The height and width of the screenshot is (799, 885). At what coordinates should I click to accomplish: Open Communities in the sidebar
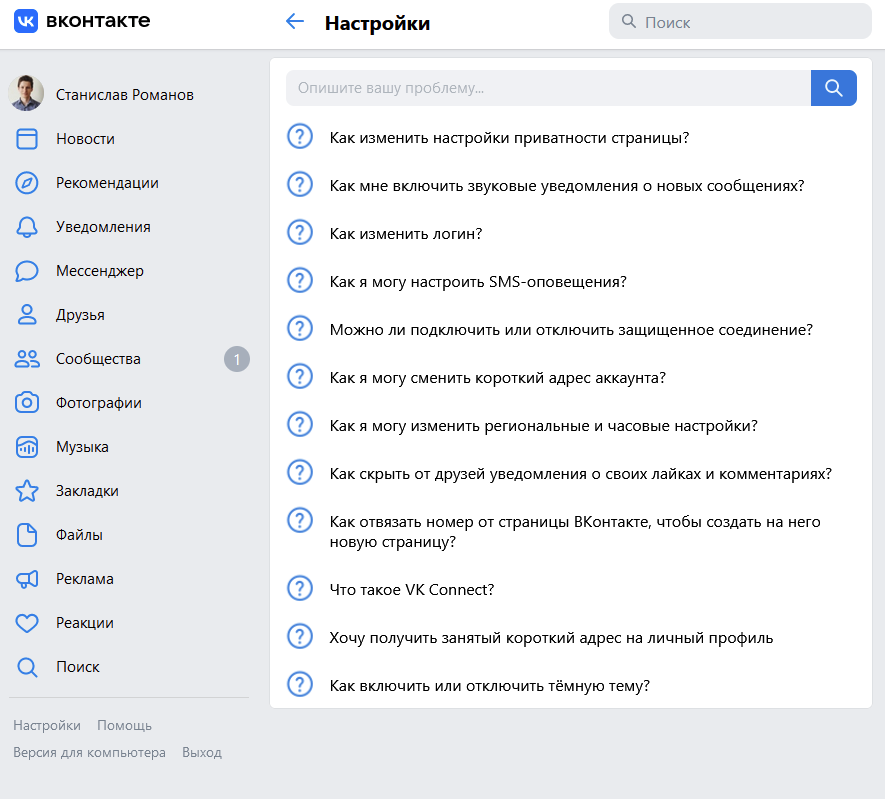click(98, 359)
